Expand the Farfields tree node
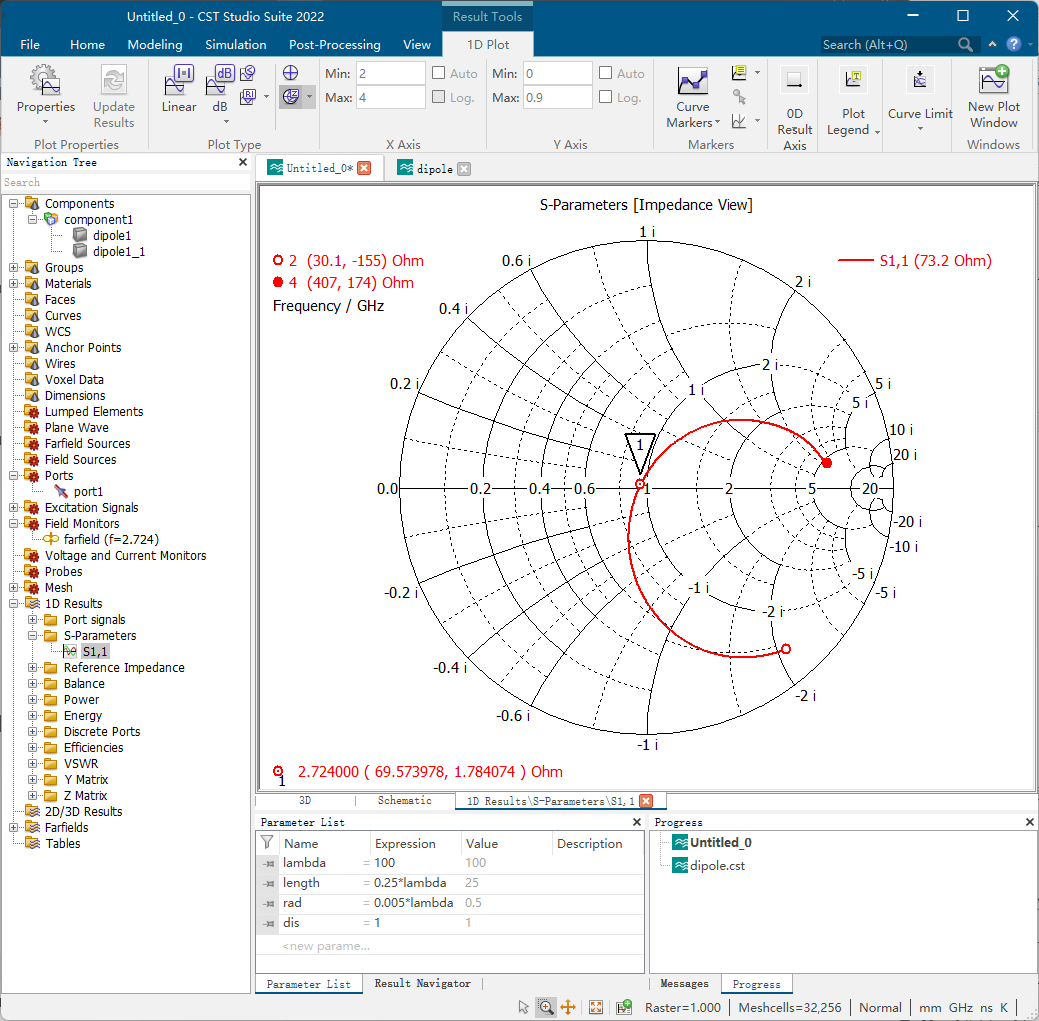The image size is (1039, 1021). [x=13, y=828]
